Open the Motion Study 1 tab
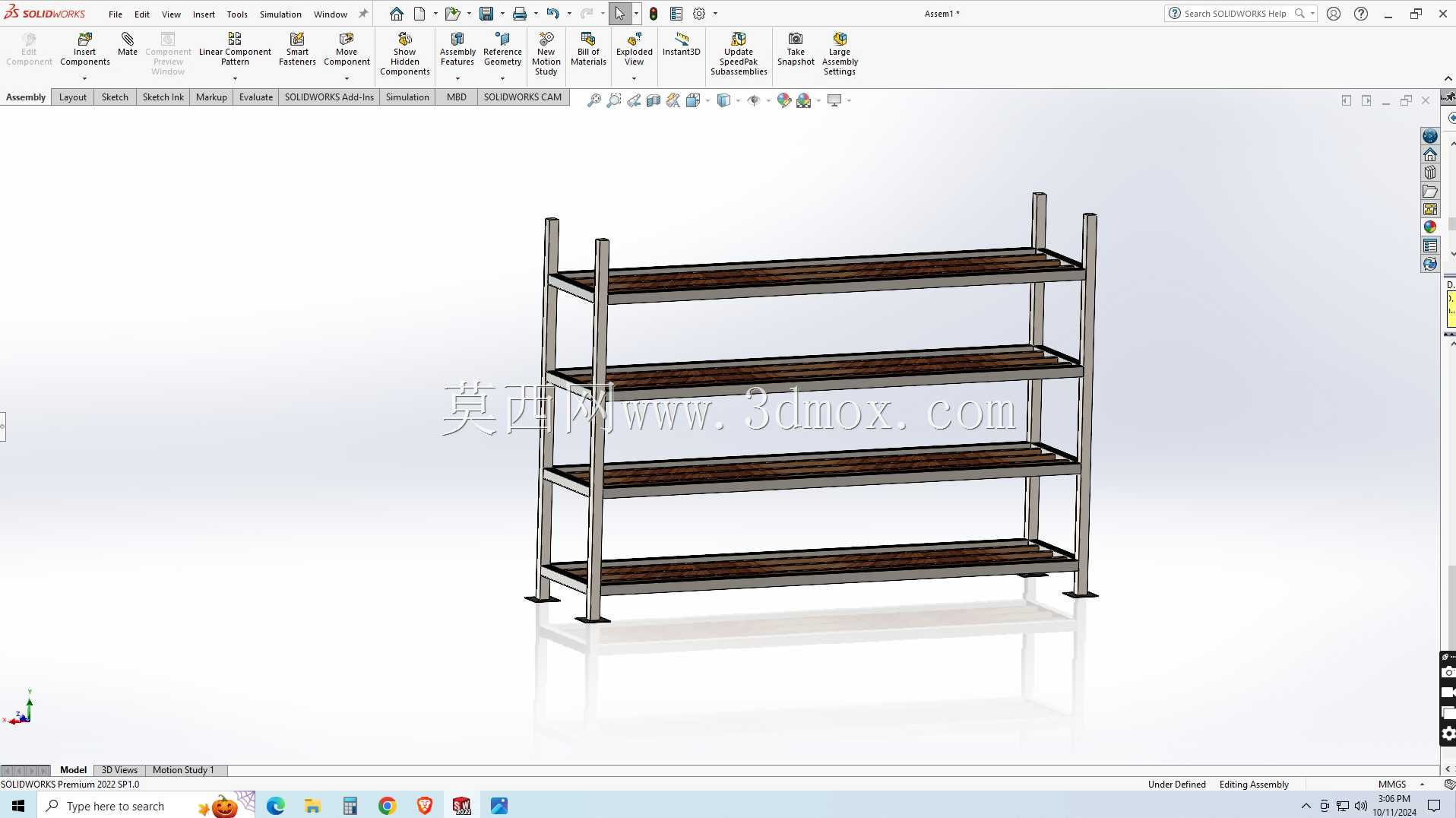This screenshot has height=818, width=1456. (183, 770)
